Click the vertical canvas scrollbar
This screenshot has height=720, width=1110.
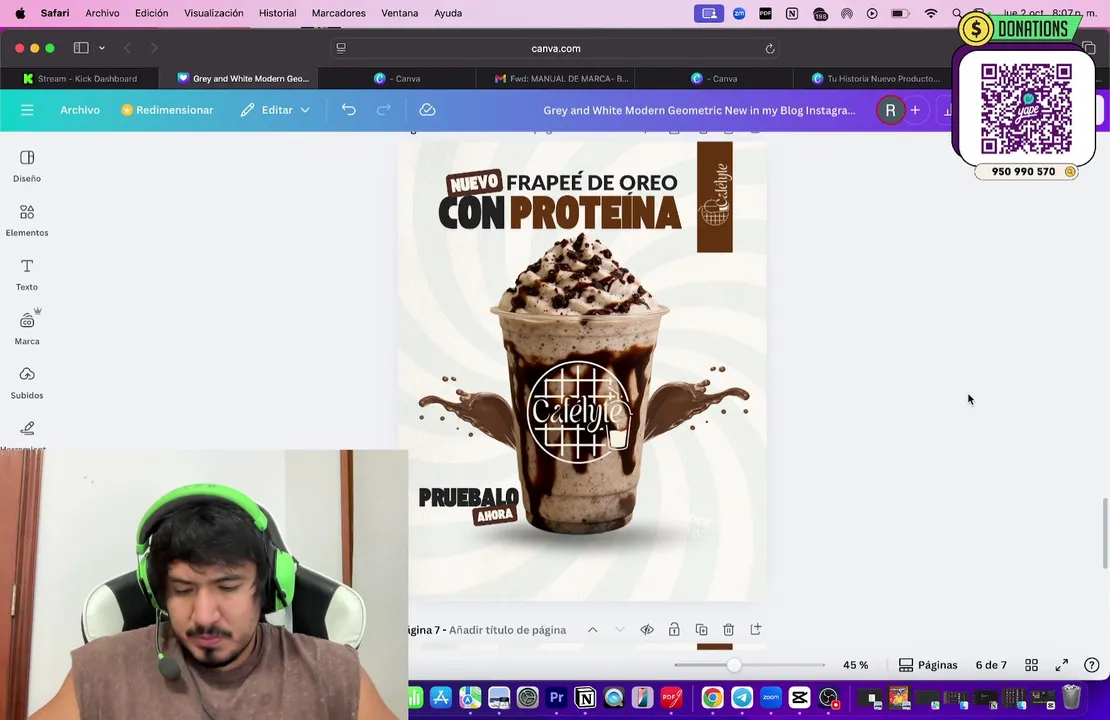pos(1104,533)
